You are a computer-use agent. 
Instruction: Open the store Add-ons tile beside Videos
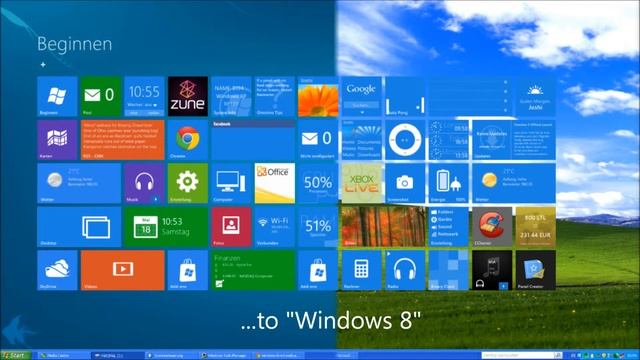tap(188, 270)
